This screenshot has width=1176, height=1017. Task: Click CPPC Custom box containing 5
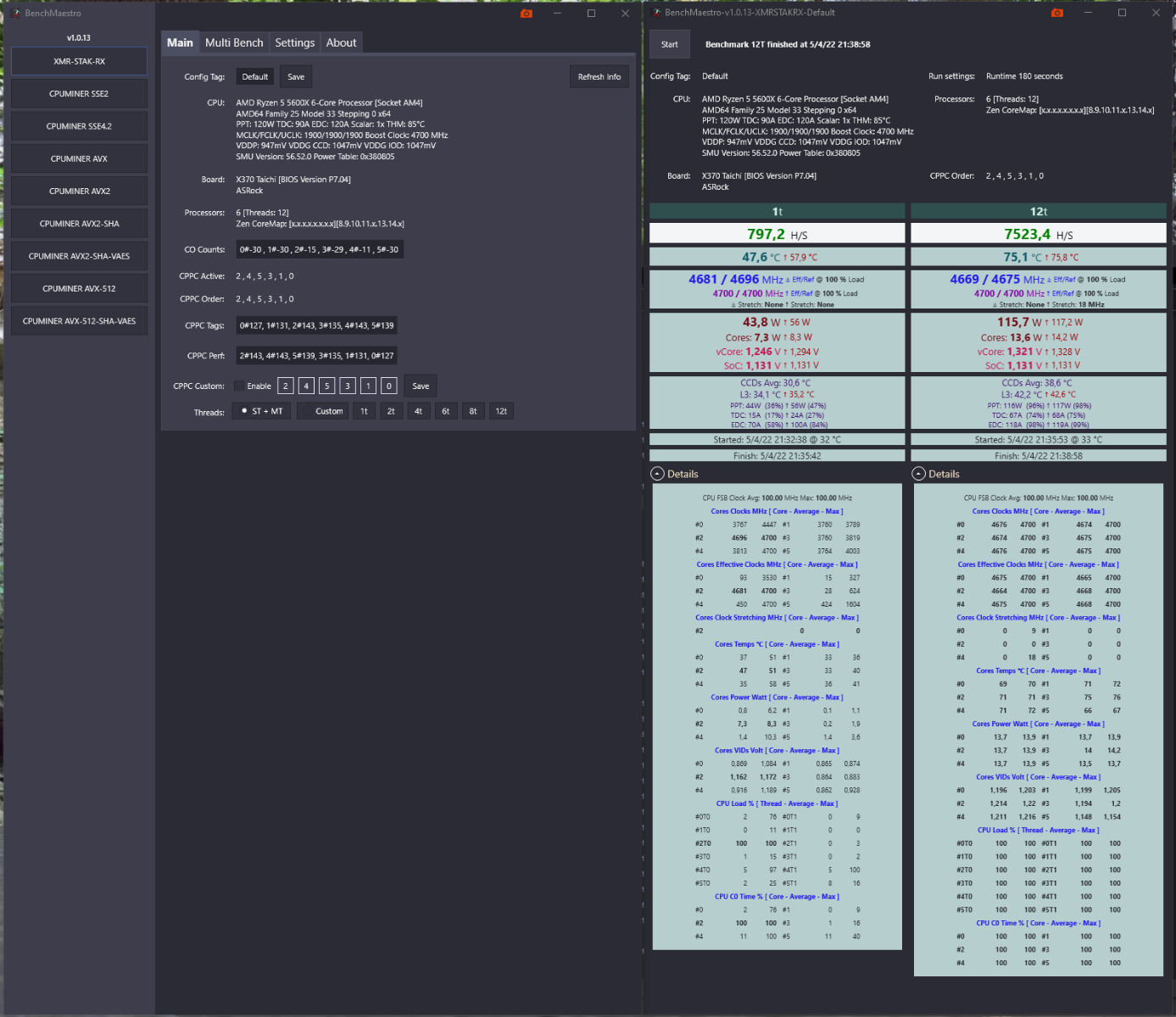(327, 386)
